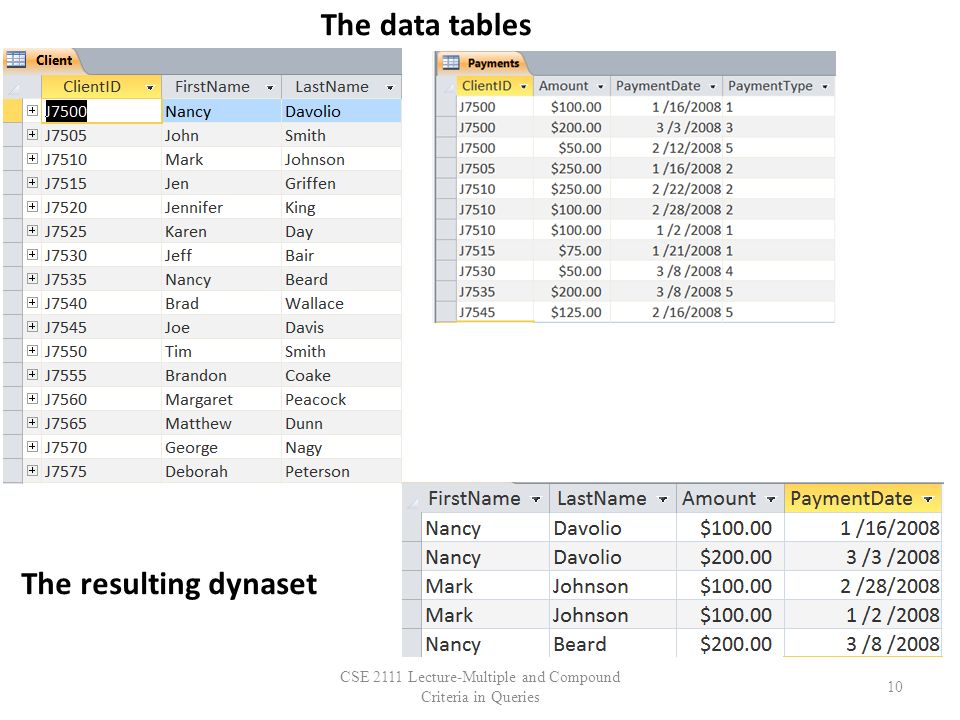Click Beard last name in dynaset results
The height and width of the screenshot is (720, 960).
(580, 644)
